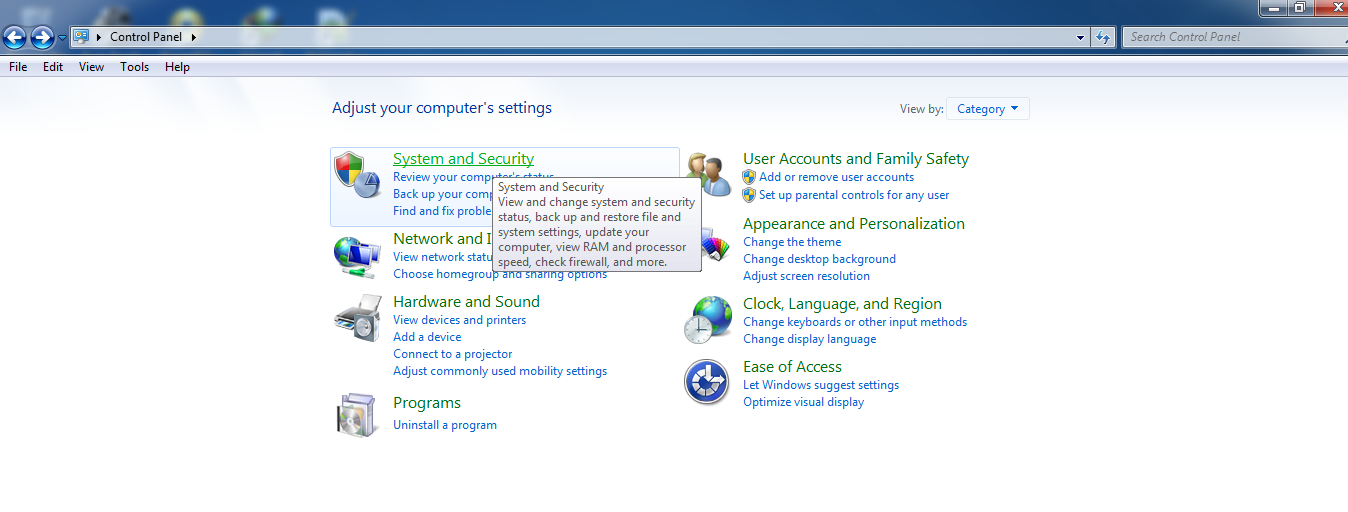The width and height of the screenshot is (1348, 512).
Task: Open the Help menu
Action: pos(177,67)
